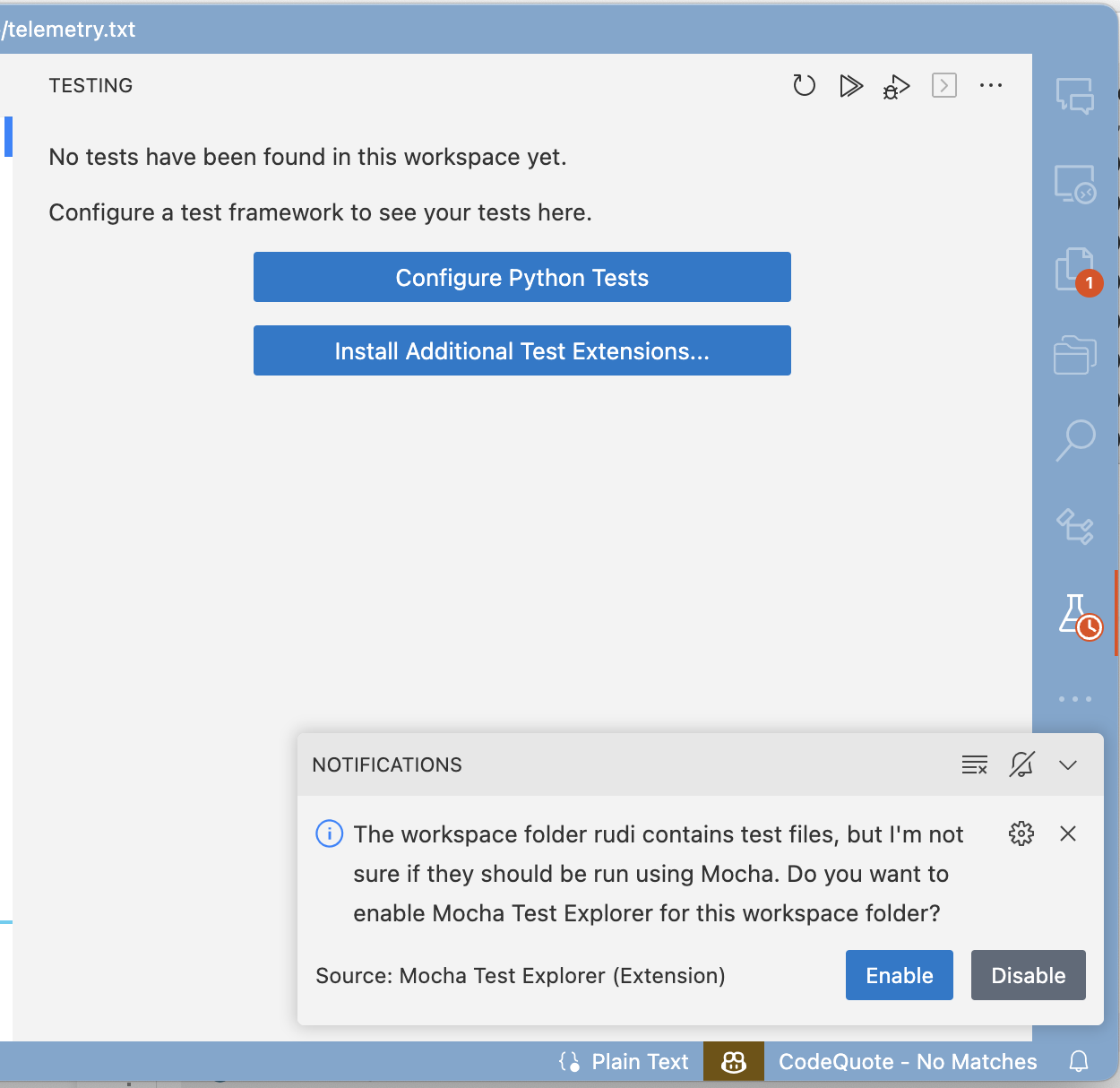Open additional views via sidebar ellipsis

pos(1074,699)
